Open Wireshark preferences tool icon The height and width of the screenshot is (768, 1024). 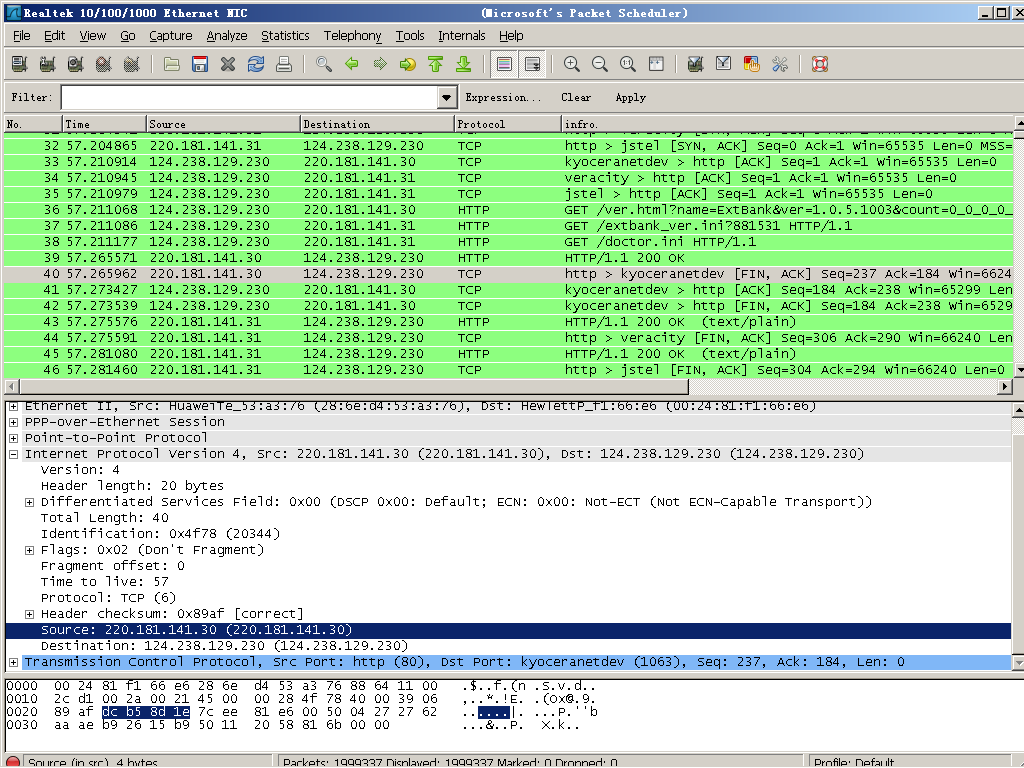[780, 64]
